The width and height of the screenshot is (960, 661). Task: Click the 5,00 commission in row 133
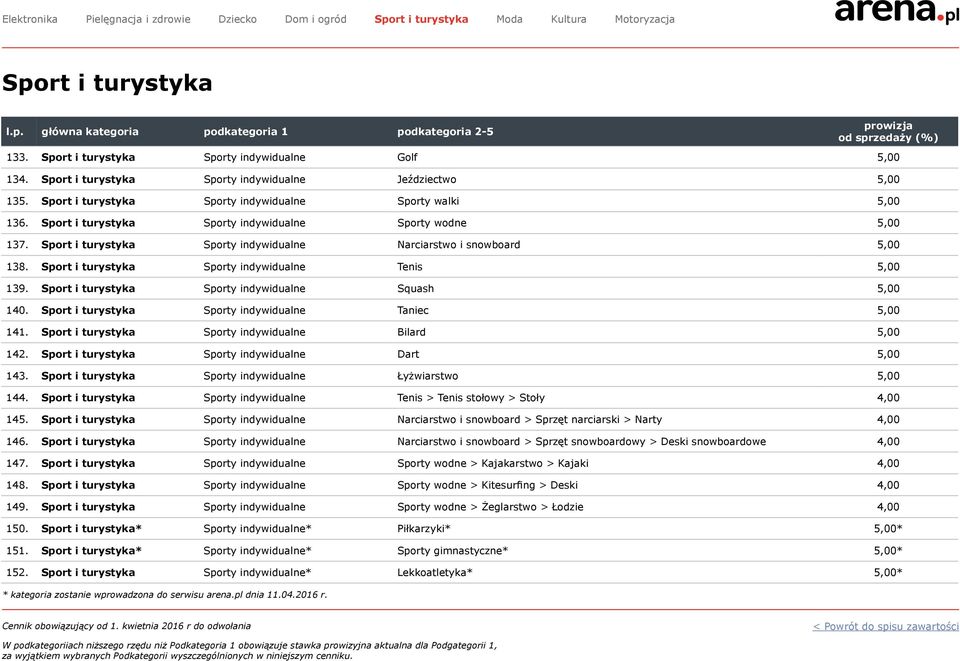[x=888, y=157]
